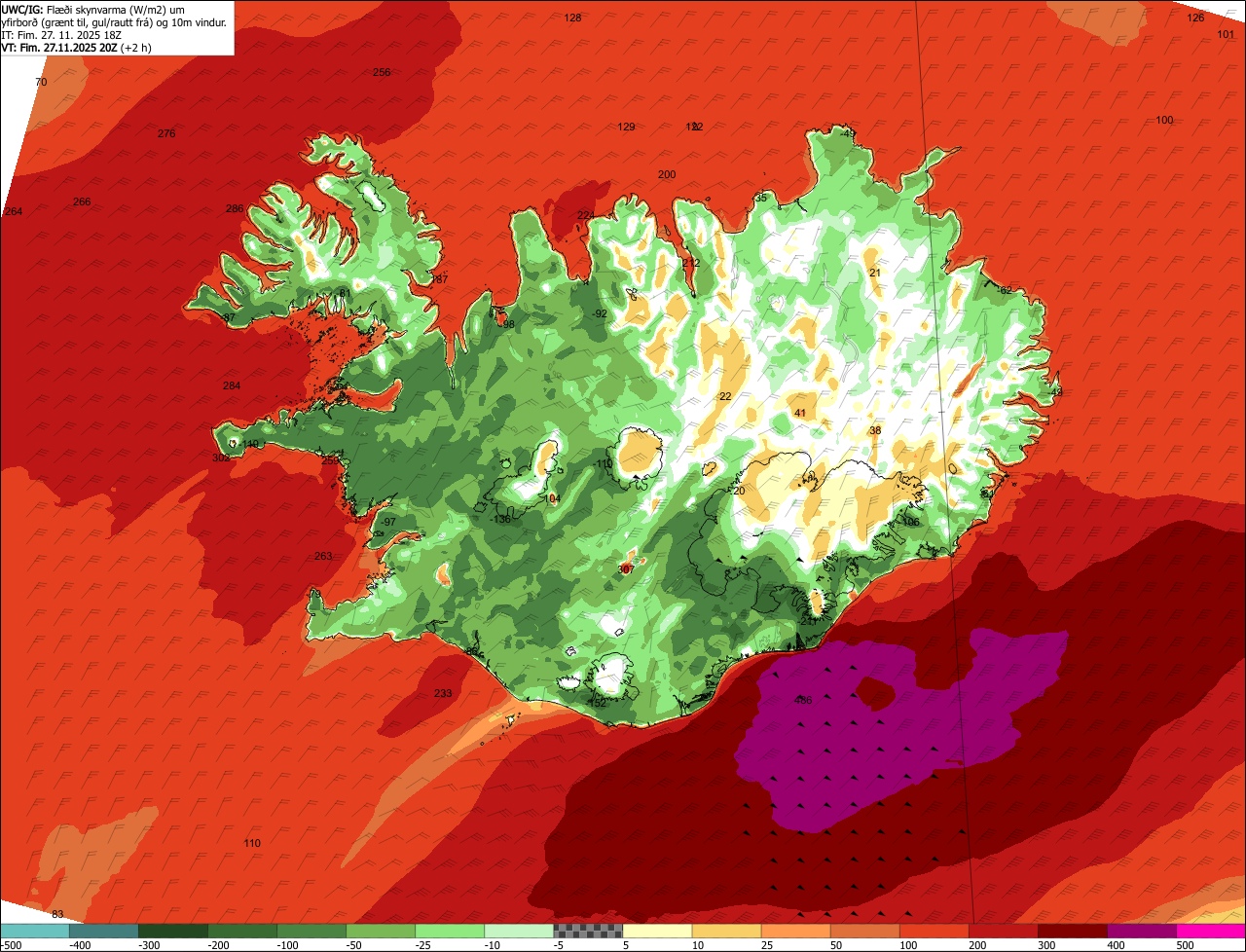Click the light green legend swatch between -25 and -10

pos(450,931)
